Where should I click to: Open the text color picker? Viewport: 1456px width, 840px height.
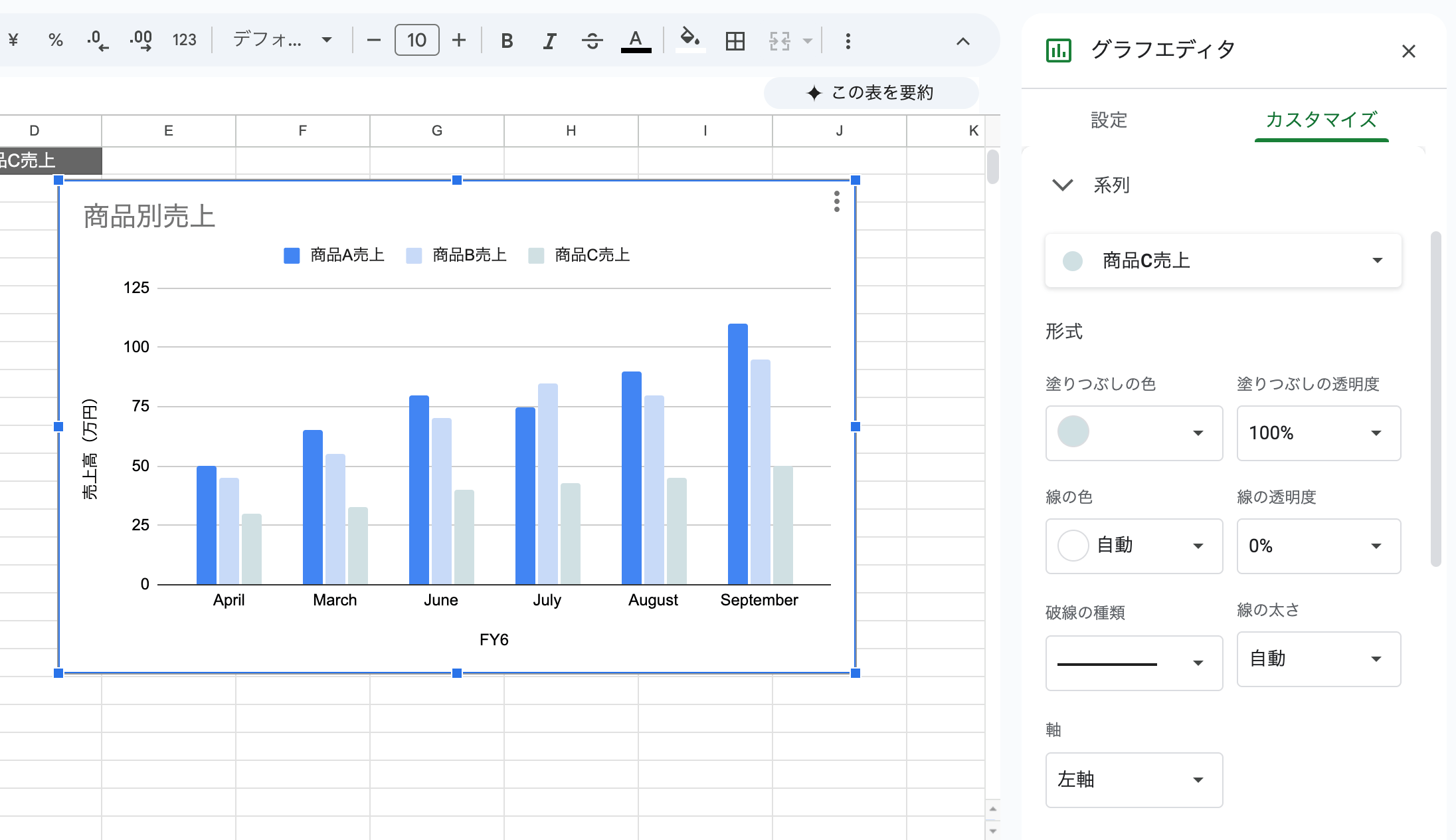pyautogui.click(x=636, y=41)
